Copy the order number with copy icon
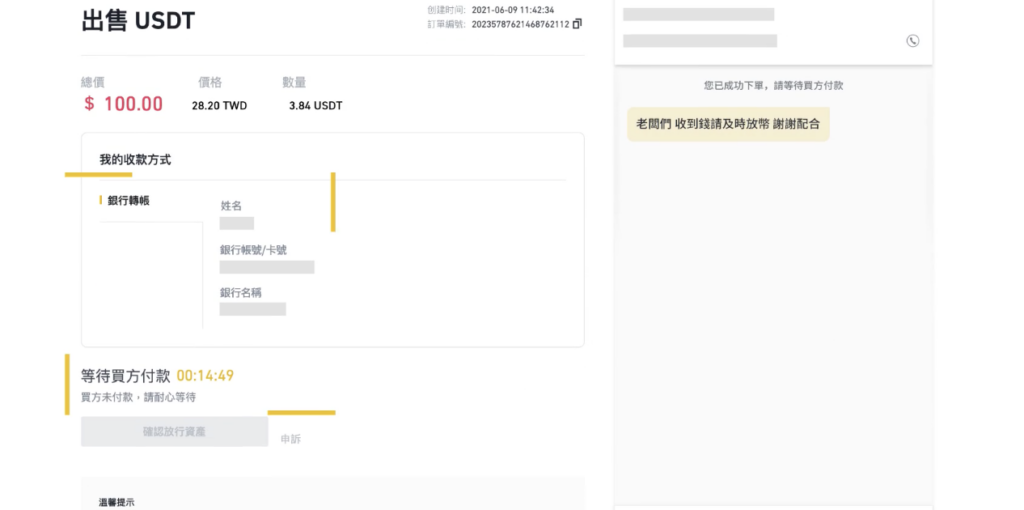1024x510 pixels. pyautogui.click(x=577, y=24)
